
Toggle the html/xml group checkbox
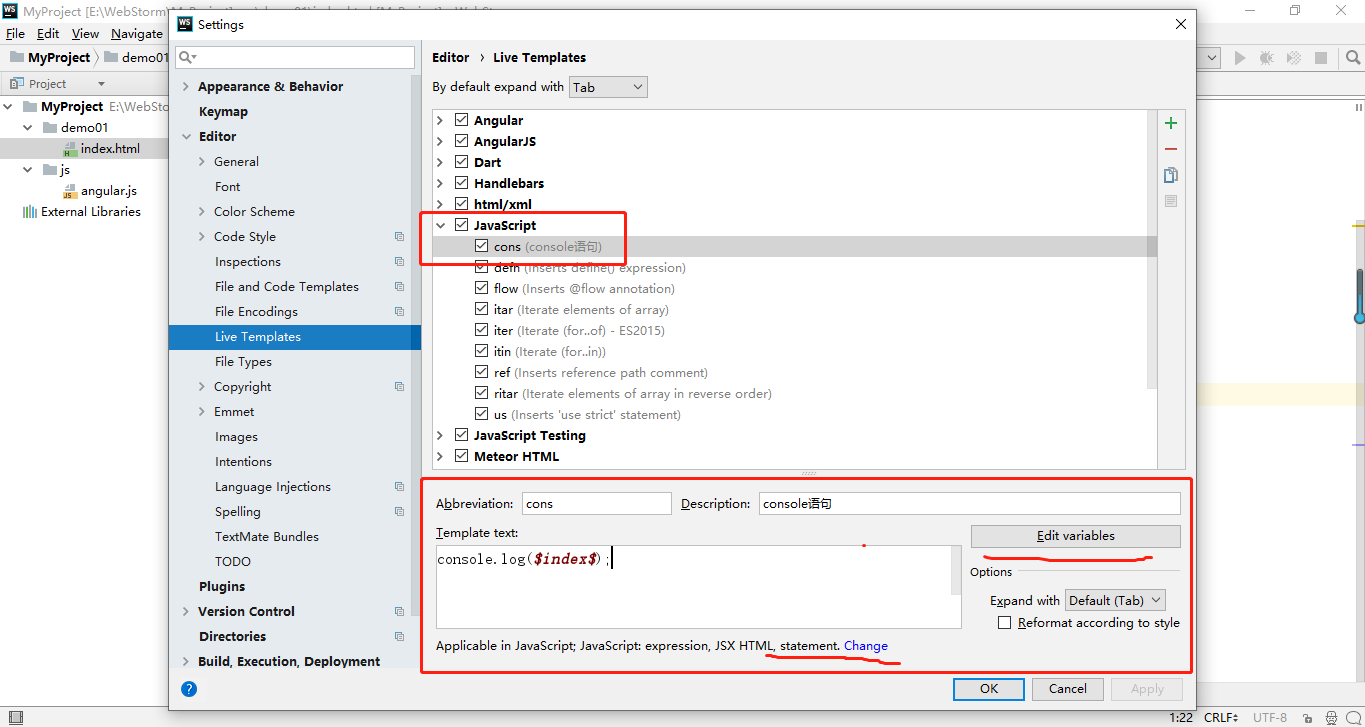coord(461,204)
